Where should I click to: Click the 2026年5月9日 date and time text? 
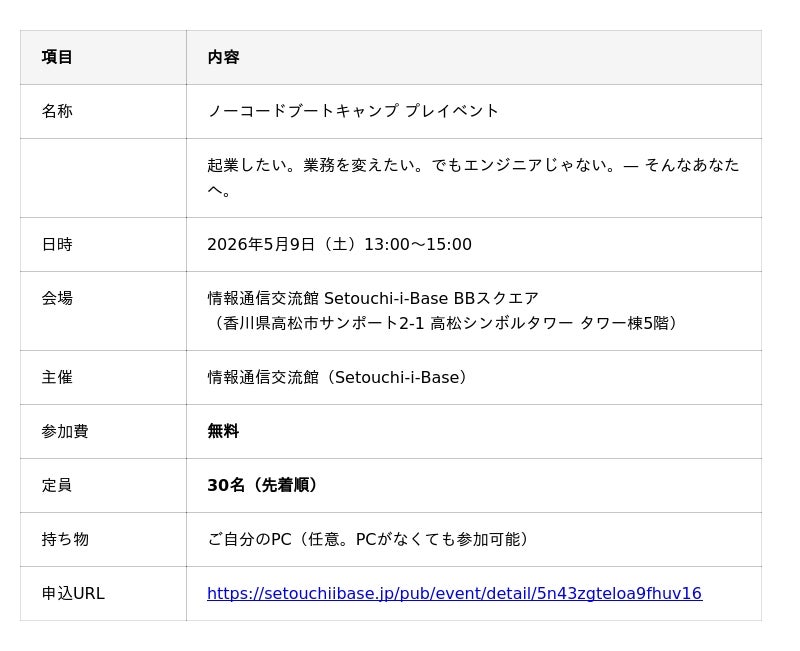pyautogui.click(x=339, y=245)
